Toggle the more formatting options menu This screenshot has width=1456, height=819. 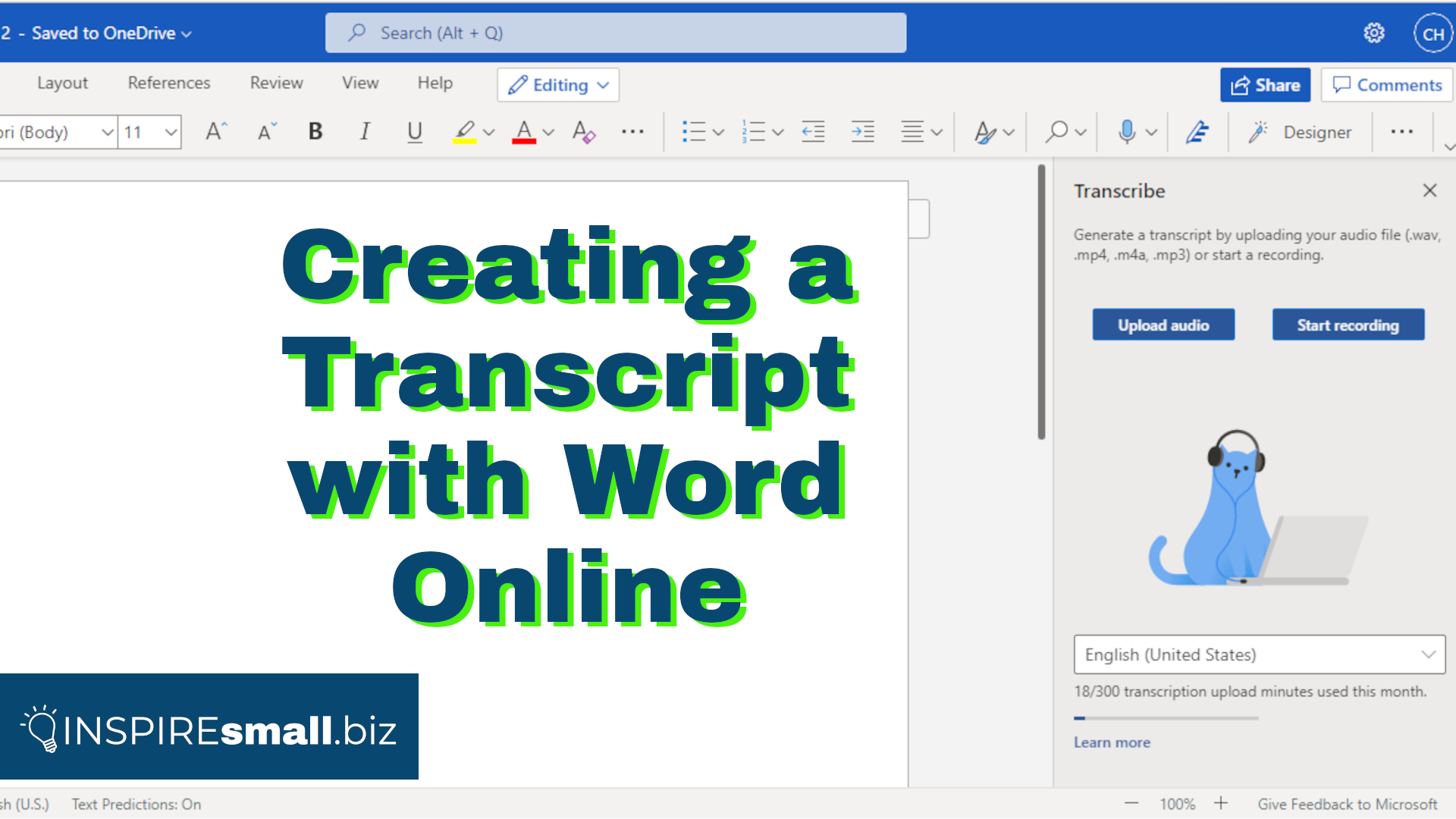pyautogui.click(x=633, y=131)
